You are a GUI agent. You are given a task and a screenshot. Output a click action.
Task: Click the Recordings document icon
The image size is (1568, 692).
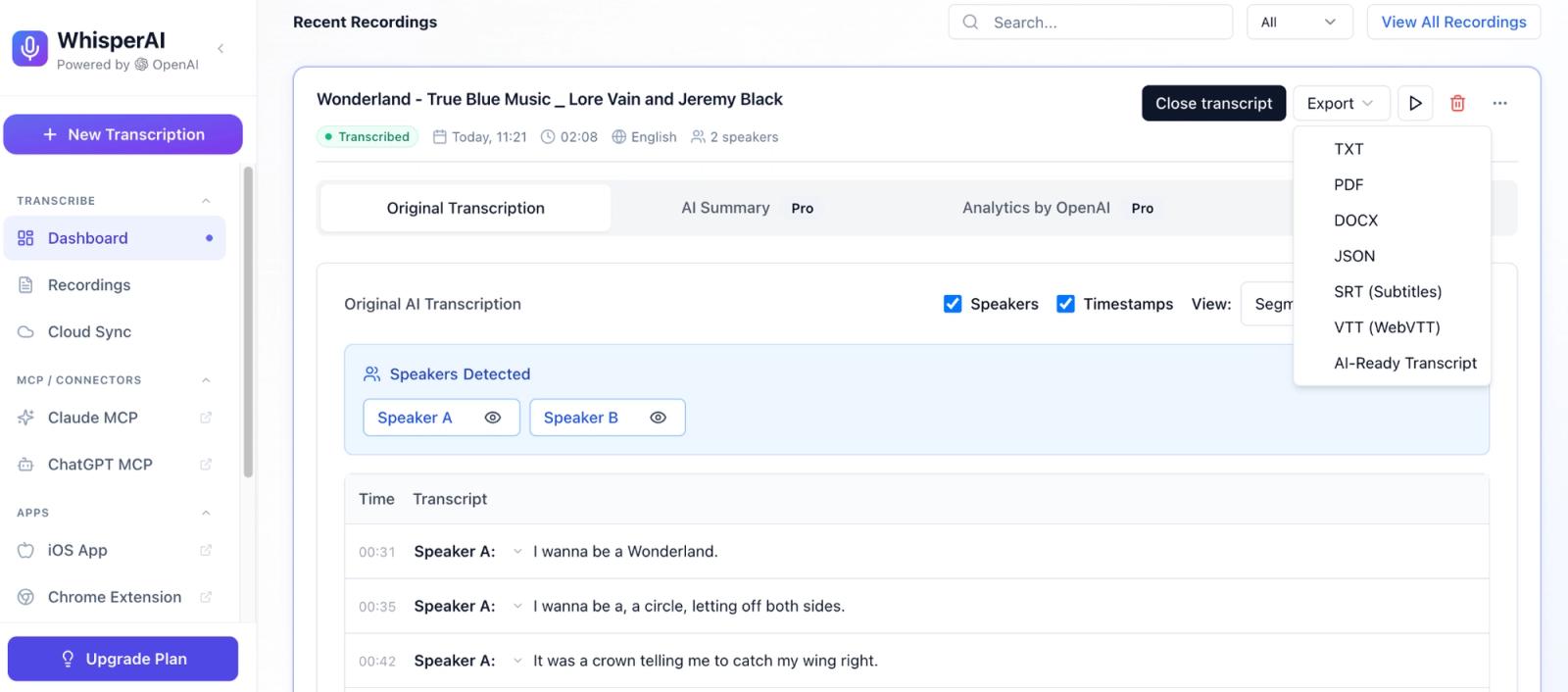coord(25,285)
